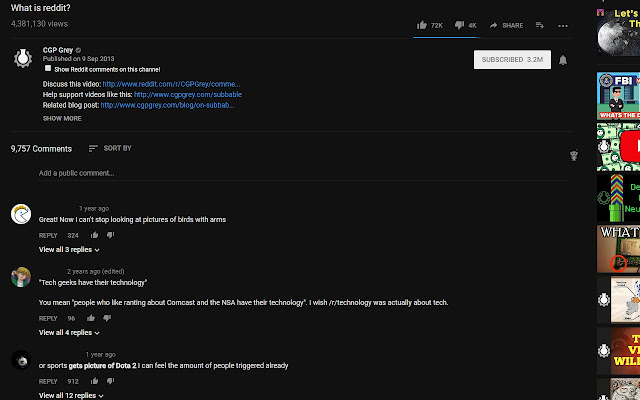
Task: Expand View all 4 replies
Action: [69, 333]
